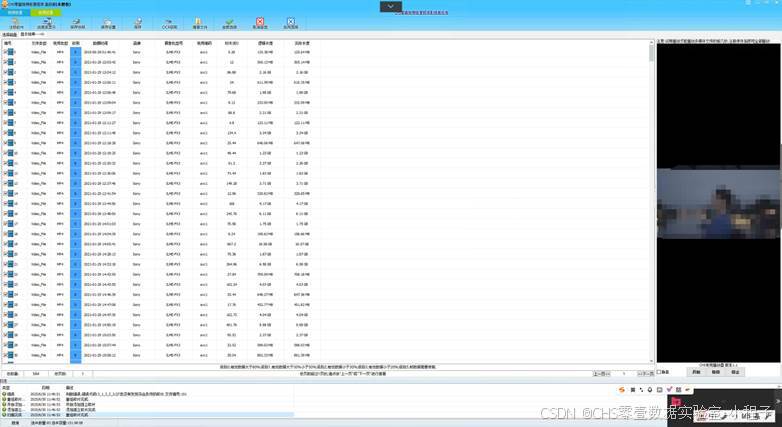Click the fifth toolbar icon with the document
This screenshot has width=782, height=427.
pyautogui.click(x=138, y=23)
